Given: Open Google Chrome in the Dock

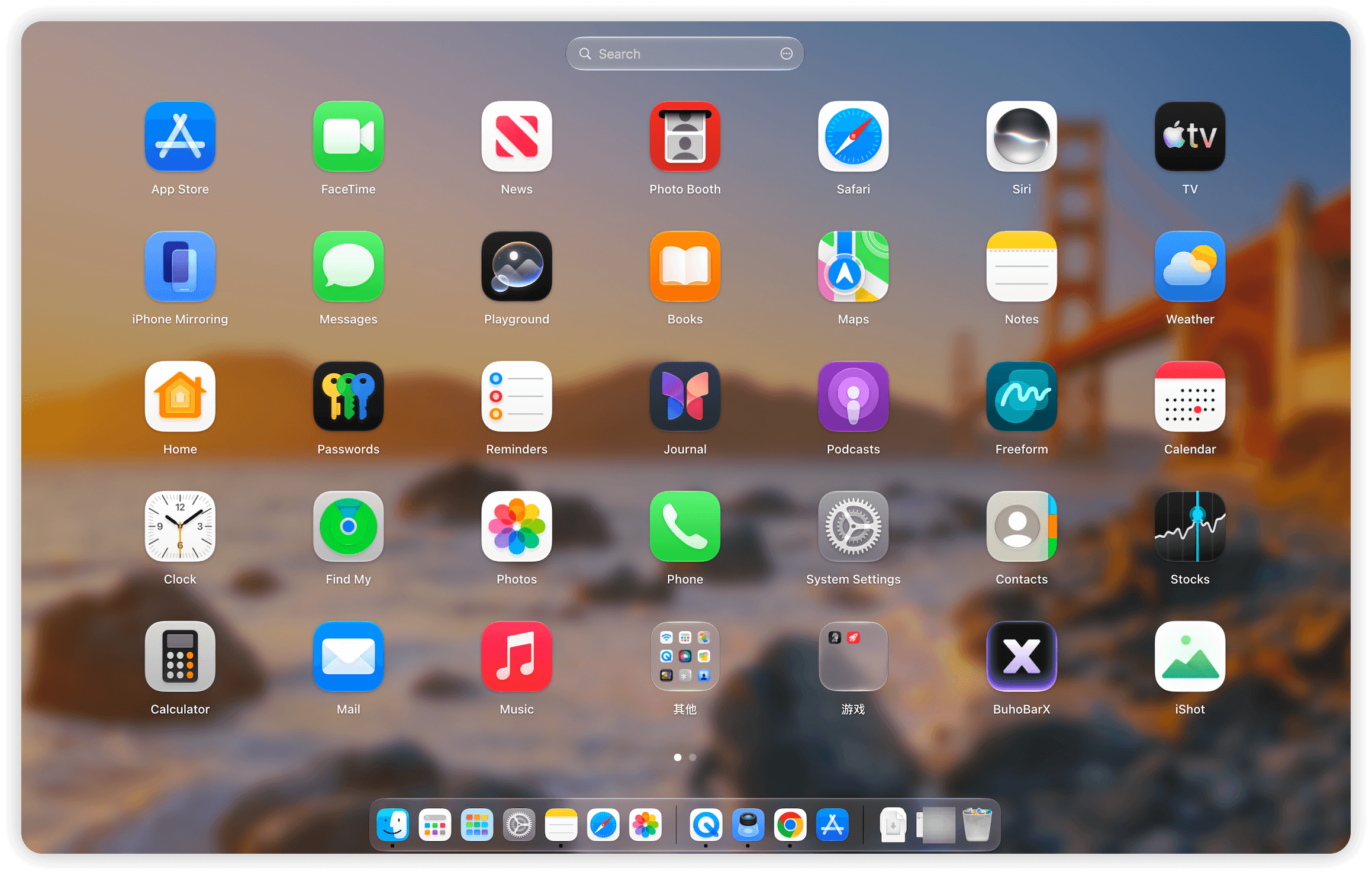Looking at the screenshot, I should 790,825.
